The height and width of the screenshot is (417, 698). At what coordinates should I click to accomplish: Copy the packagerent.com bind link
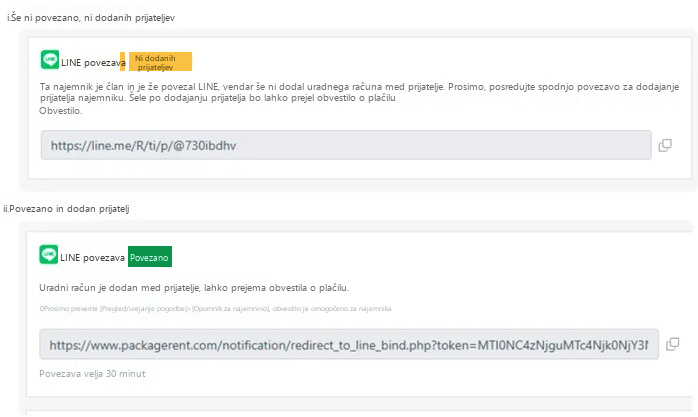(672, 344)
